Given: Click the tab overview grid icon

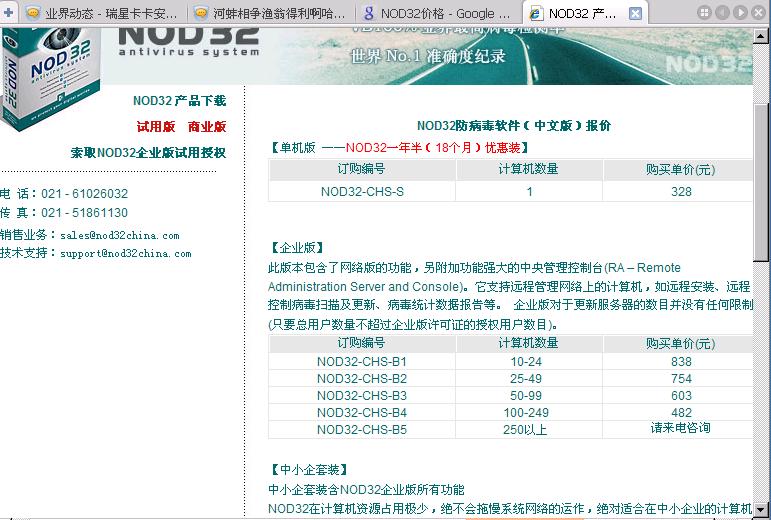Looking at the screenshot, I should tap(705, 13).
